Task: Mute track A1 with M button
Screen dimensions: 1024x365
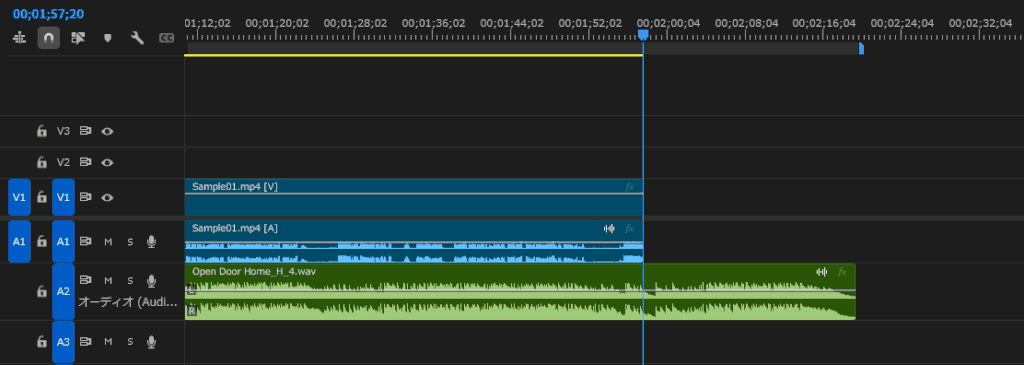Action: point(108,242)
